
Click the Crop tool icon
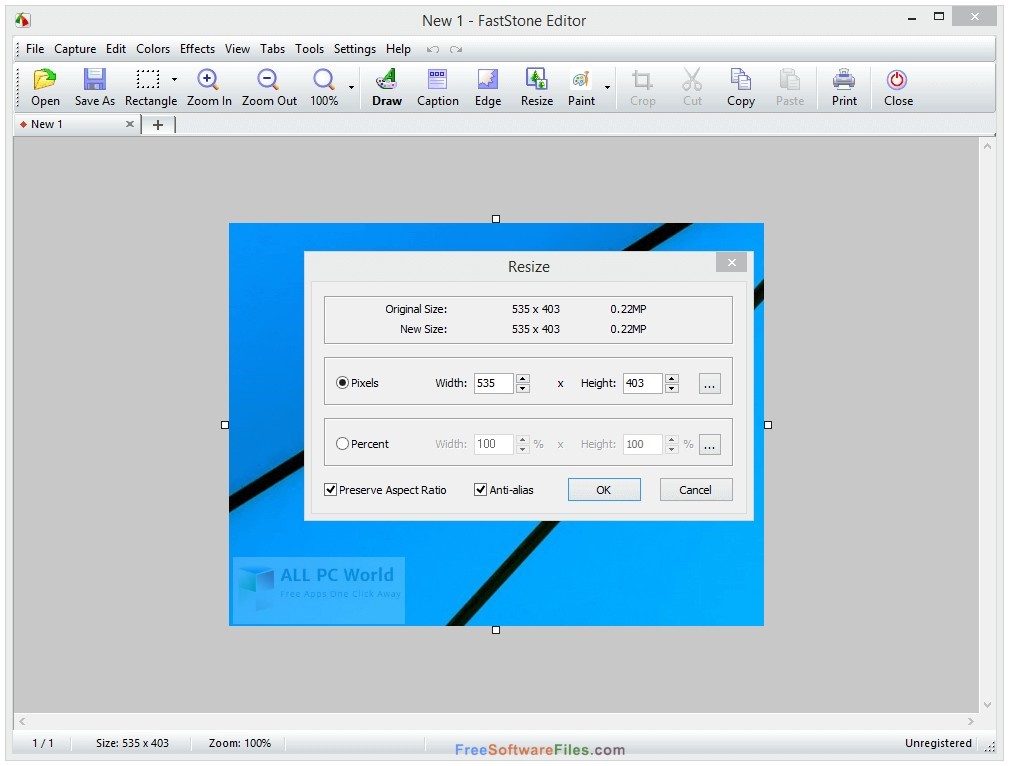[642, 80]
